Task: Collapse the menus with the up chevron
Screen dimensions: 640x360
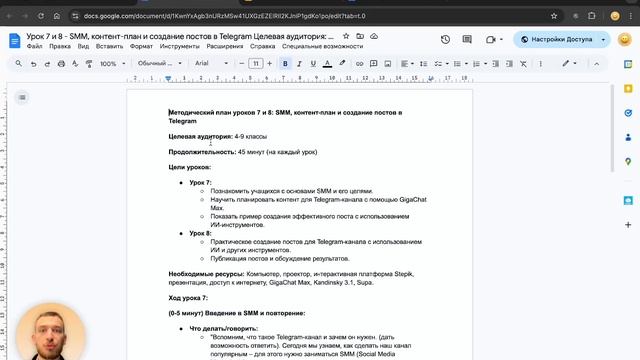Action: click(x=596, y=64)
